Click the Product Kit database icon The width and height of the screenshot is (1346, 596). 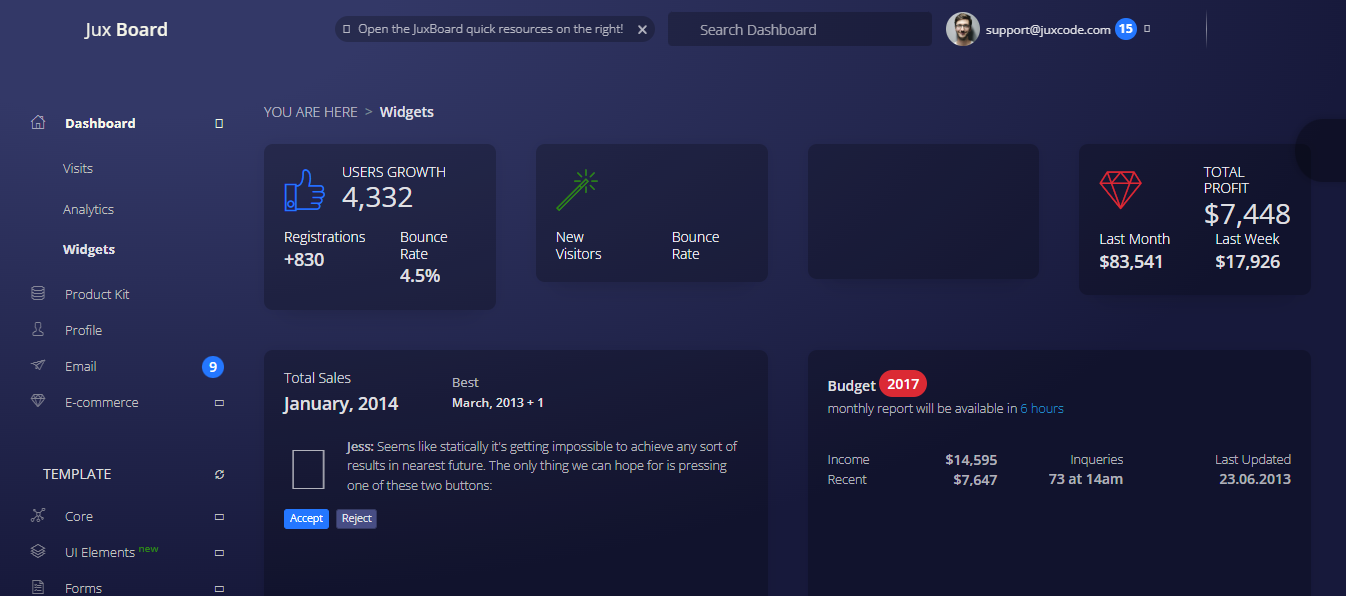point(38,294)
